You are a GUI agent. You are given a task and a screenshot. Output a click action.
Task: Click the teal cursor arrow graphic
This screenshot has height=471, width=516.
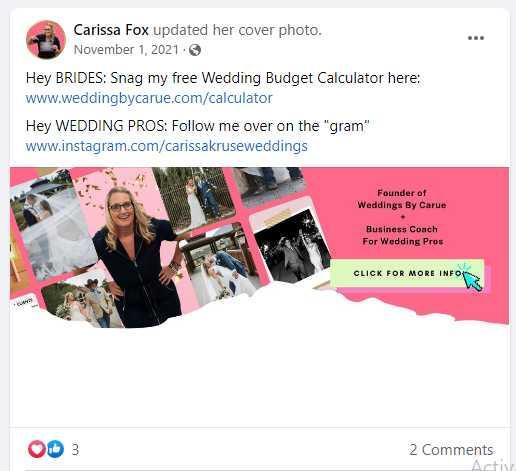click(471, 278)
